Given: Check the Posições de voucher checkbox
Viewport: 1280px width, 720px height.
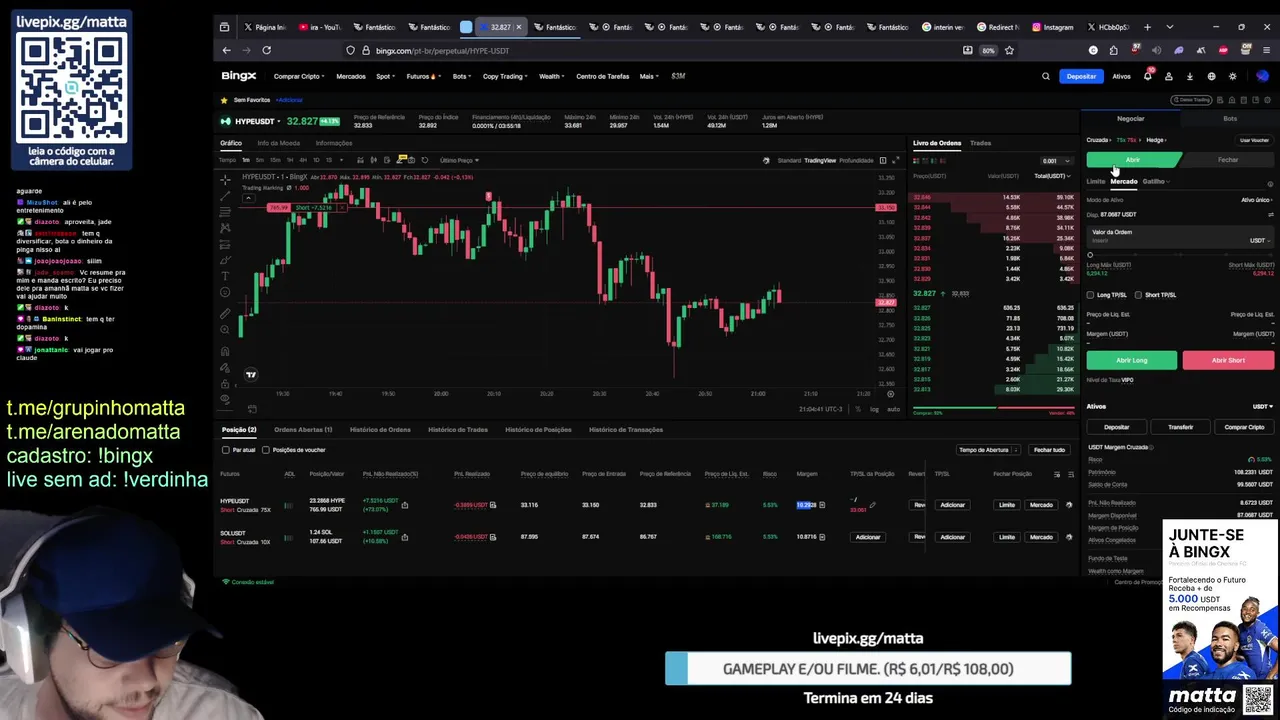Looking at the screenshot, I should pyautogui.click(x=265, y=450).
